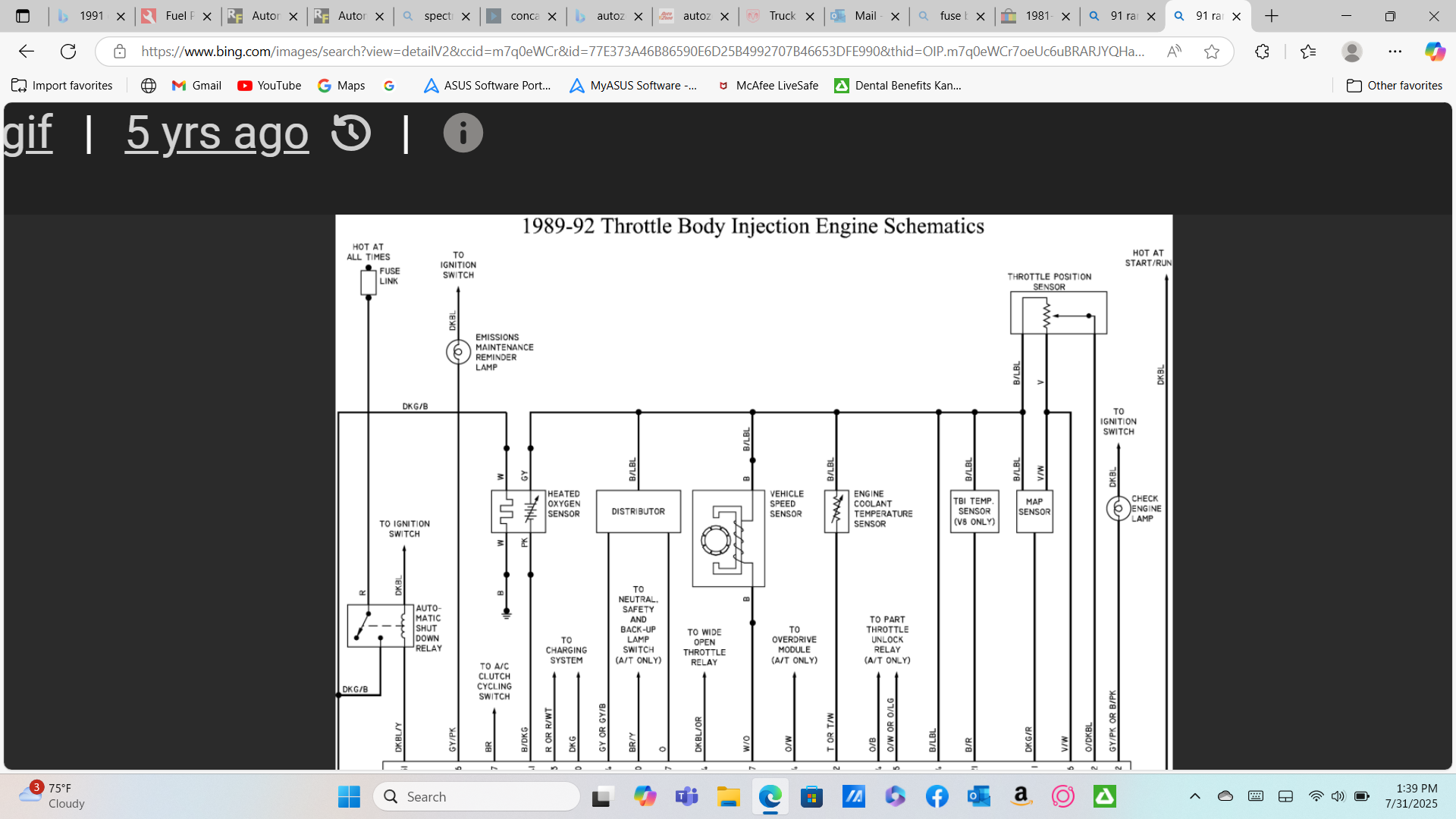This screenshot has height=819, width=1456.
Task: Open the Favorites hub icon
Action: point(1308,52)
